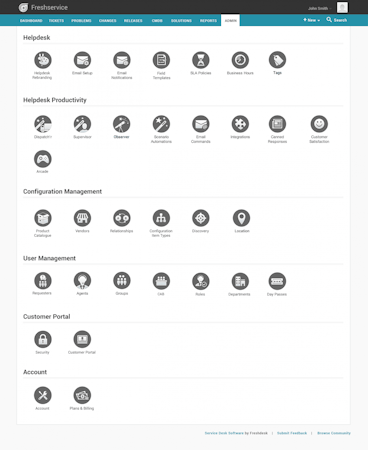
Task: Open the Security lock icon
Action: tap(43, 339)
